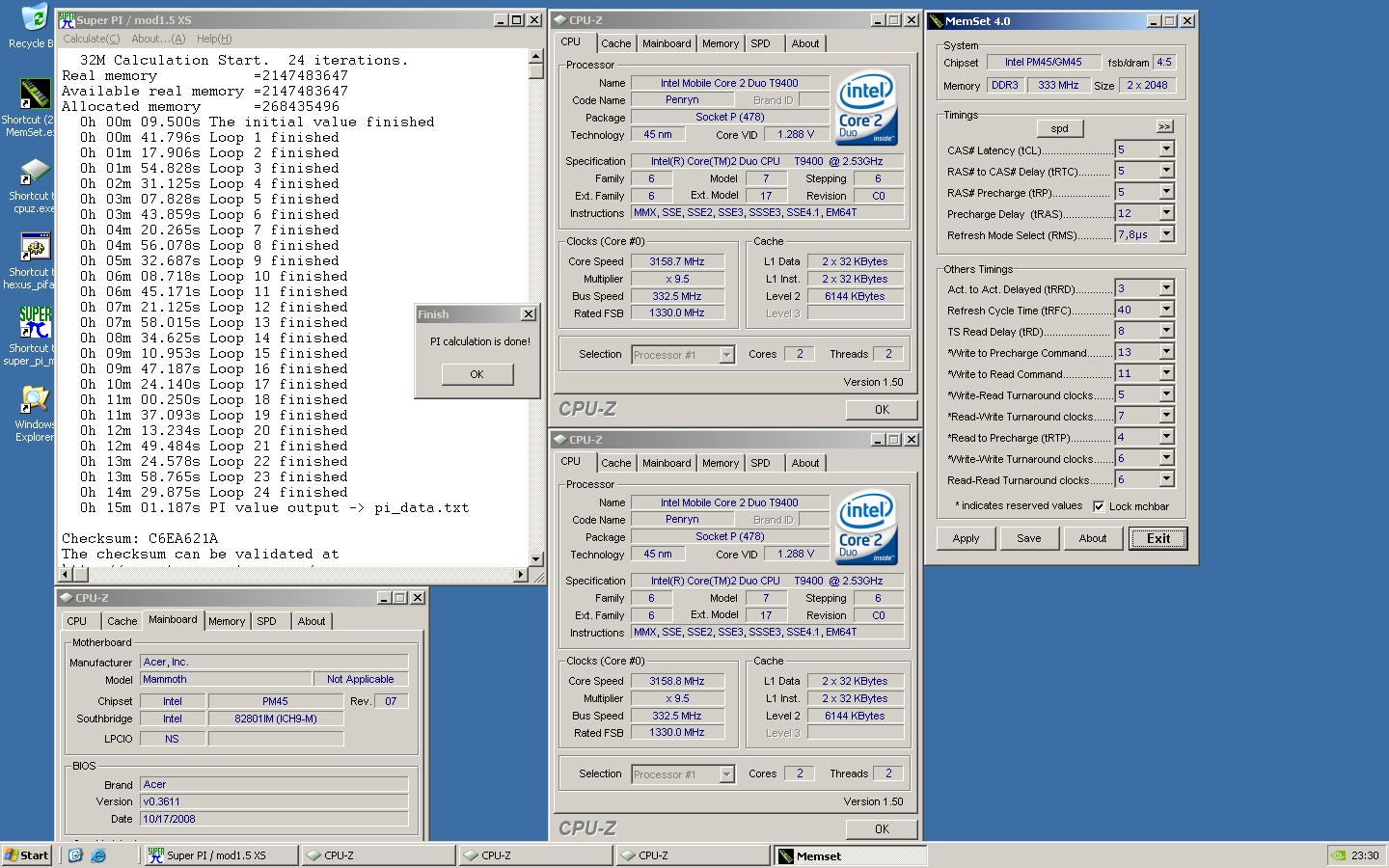Expand timings with the >> button in MemSet

[x=1164, y=127]
